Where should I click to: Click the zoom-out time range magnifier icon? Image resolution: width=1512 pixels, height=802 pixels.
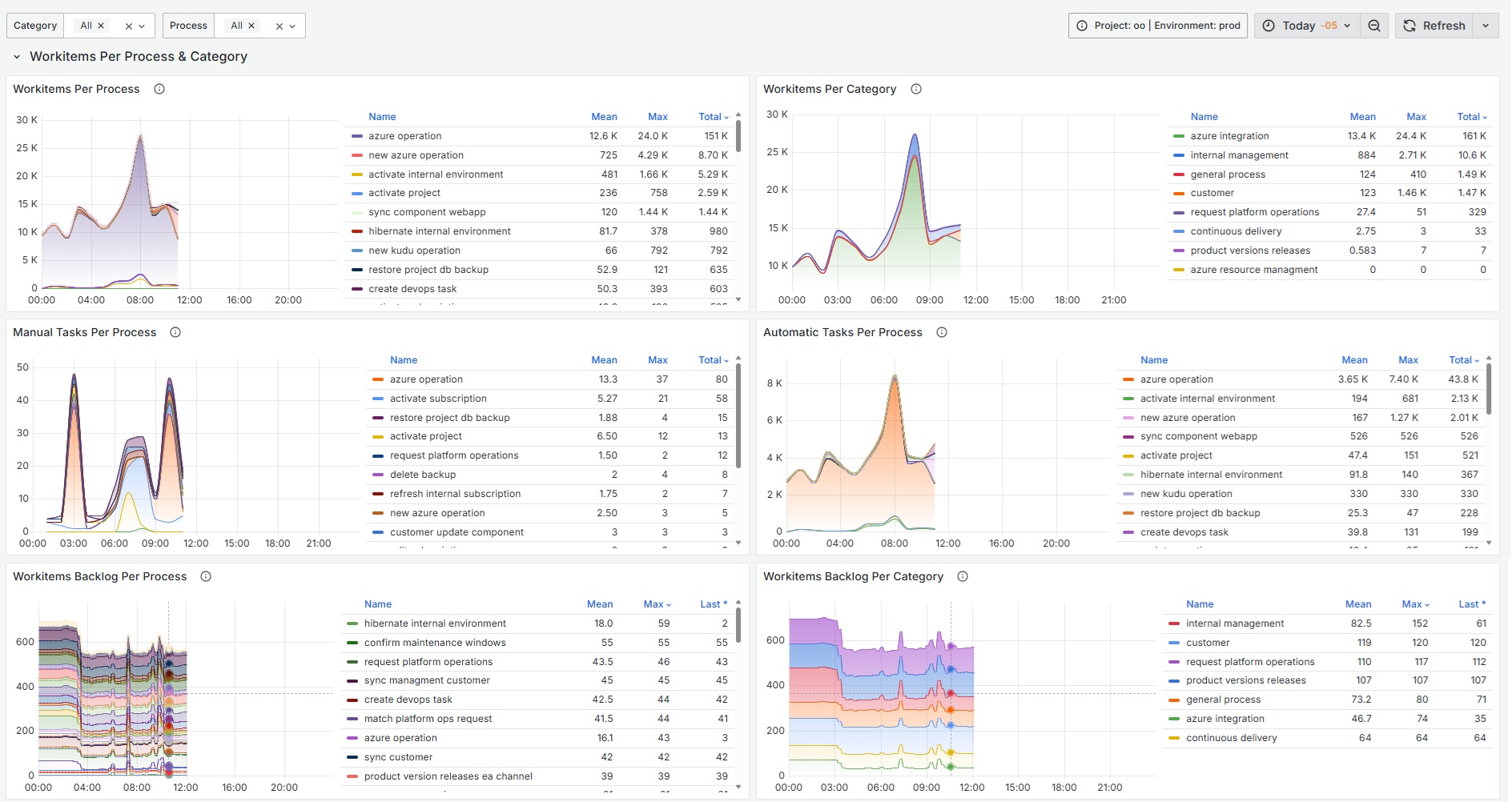point(1374,25)
